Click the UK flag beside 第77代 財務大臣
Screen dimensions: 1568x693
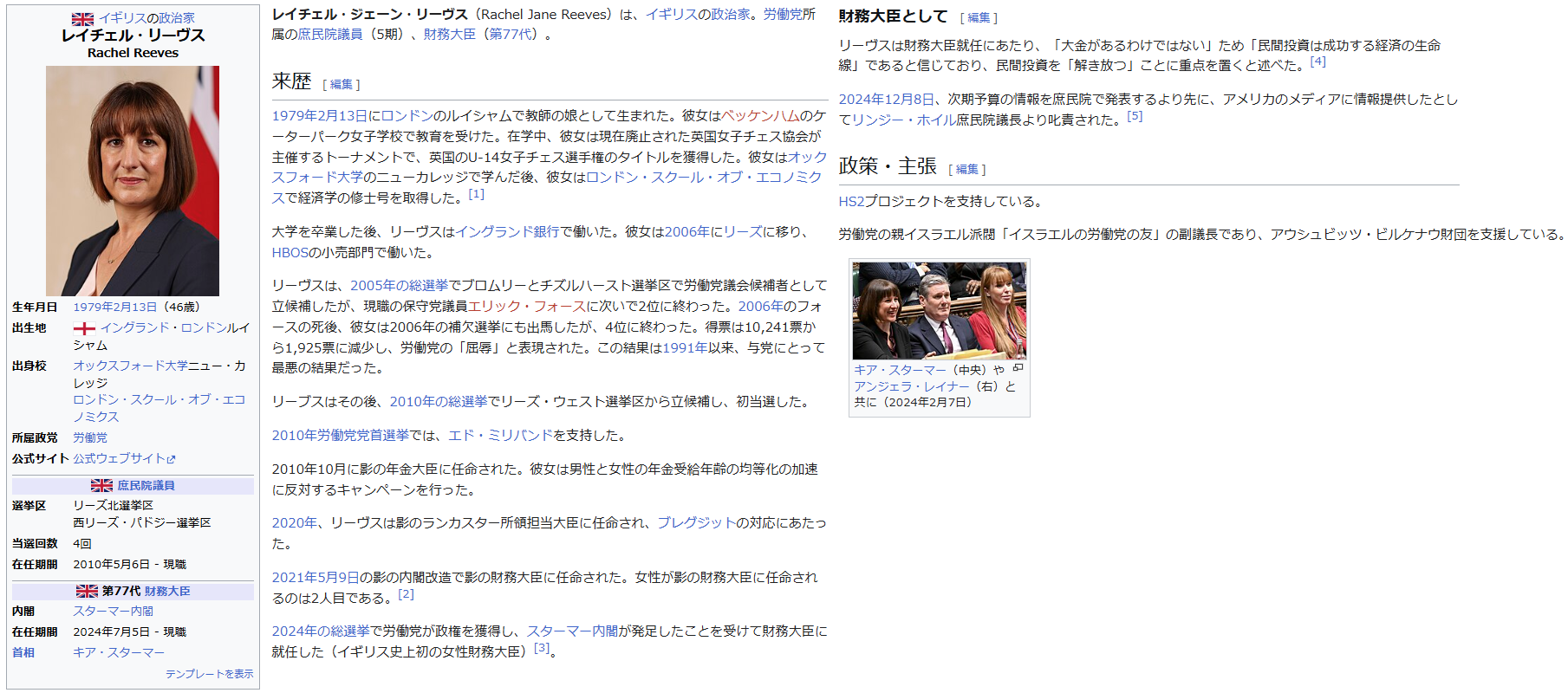(x=87, y=592)
